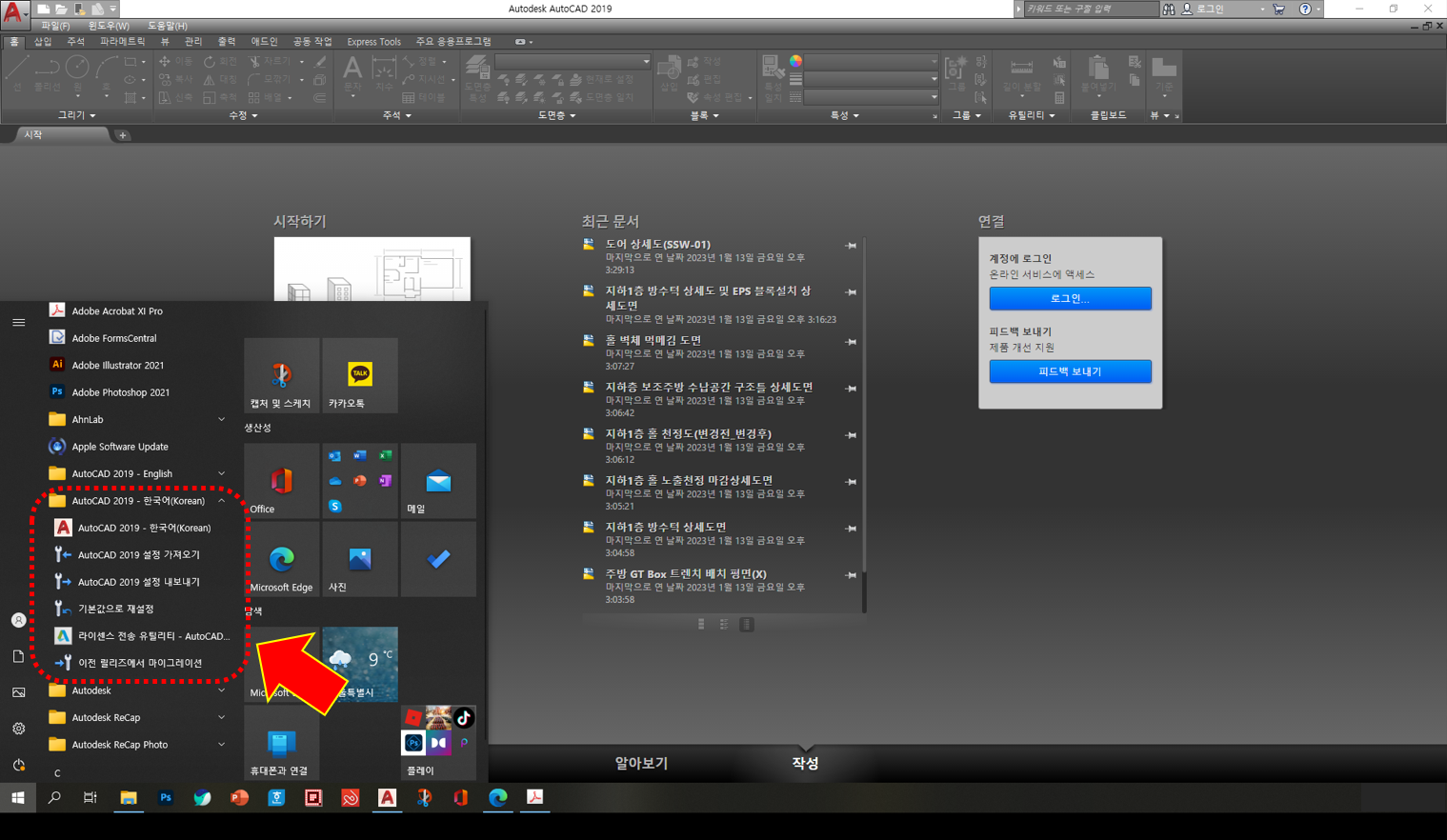This screenshot has height=840, width=1447.
Task: Click the Paste (붙여넣기) clipboard icon
Action: [1098, 73]
